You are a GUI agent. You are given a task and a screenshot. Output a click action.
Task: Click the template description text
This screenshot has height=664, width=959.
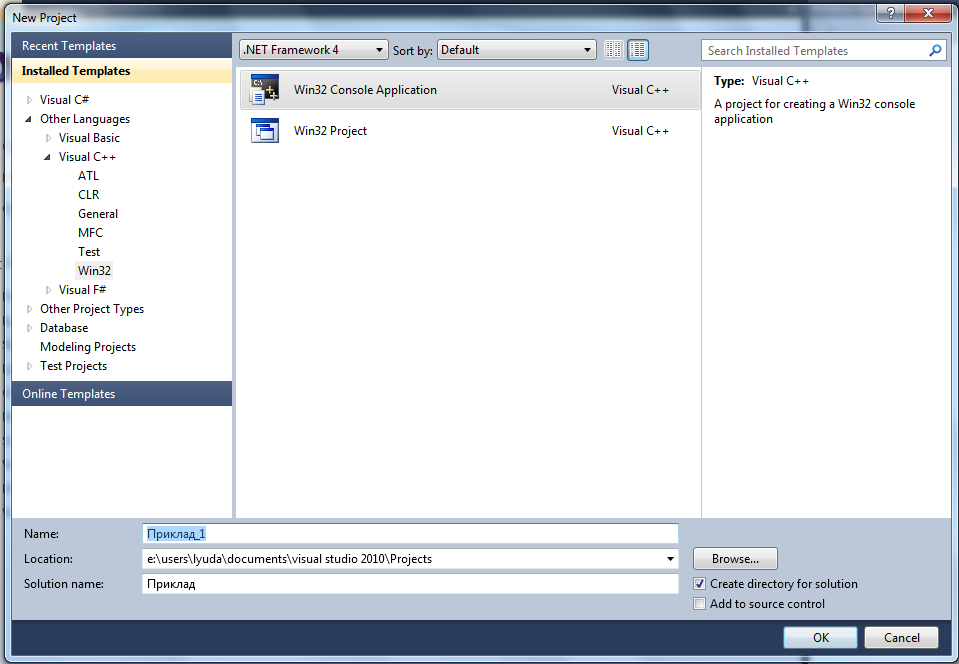[814, 111]
